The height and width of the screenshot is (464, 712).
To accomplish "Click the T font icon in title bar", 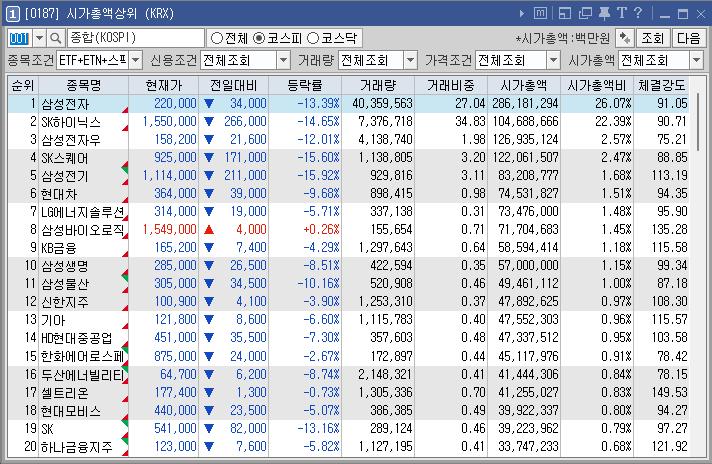I will (x=622, y=13).
